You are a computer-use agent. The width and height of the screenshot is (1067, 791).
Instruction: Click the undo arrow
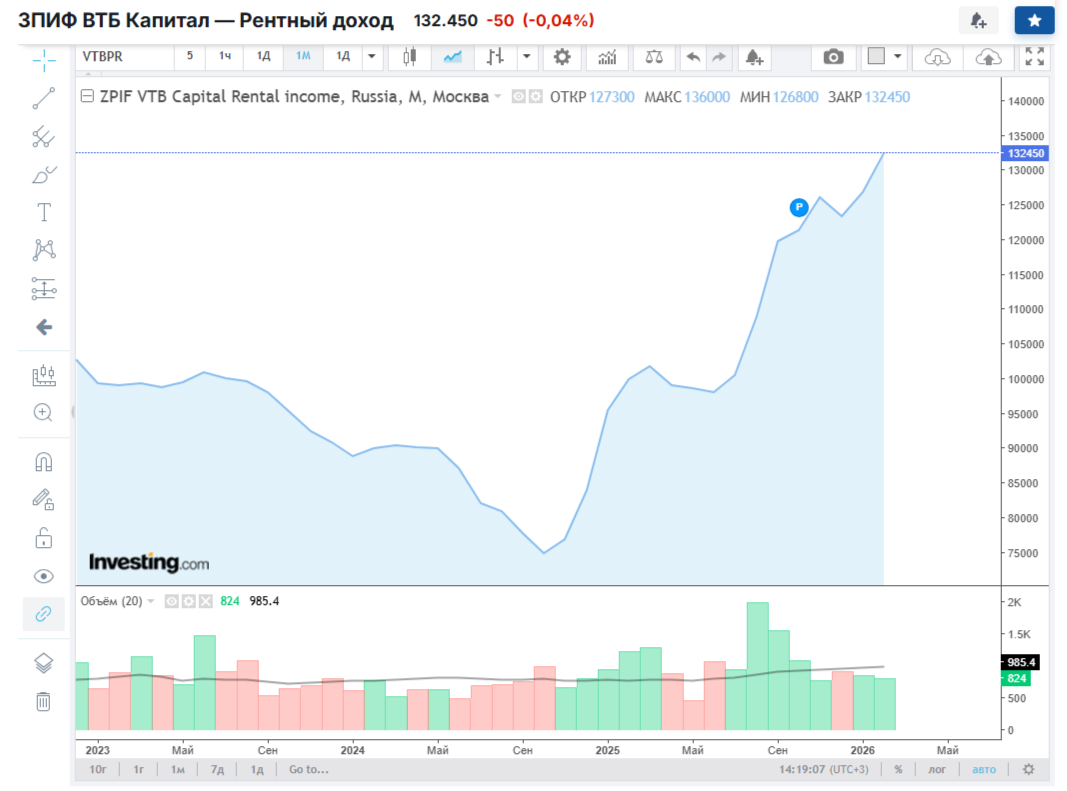[x=693, y=57]
